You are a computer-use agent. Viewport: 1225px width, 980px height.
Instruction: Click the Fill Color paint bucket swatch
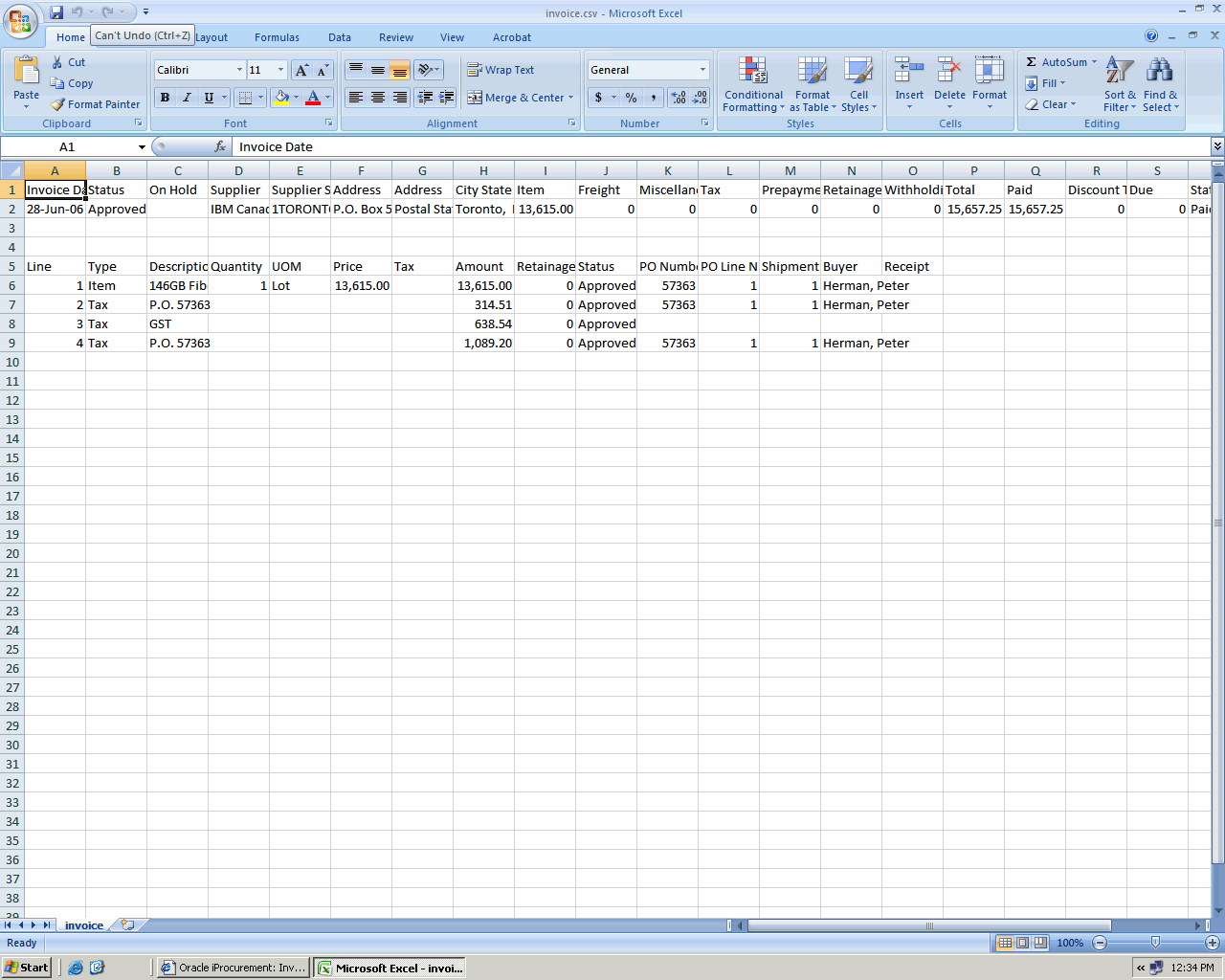[x=281, y=98]
